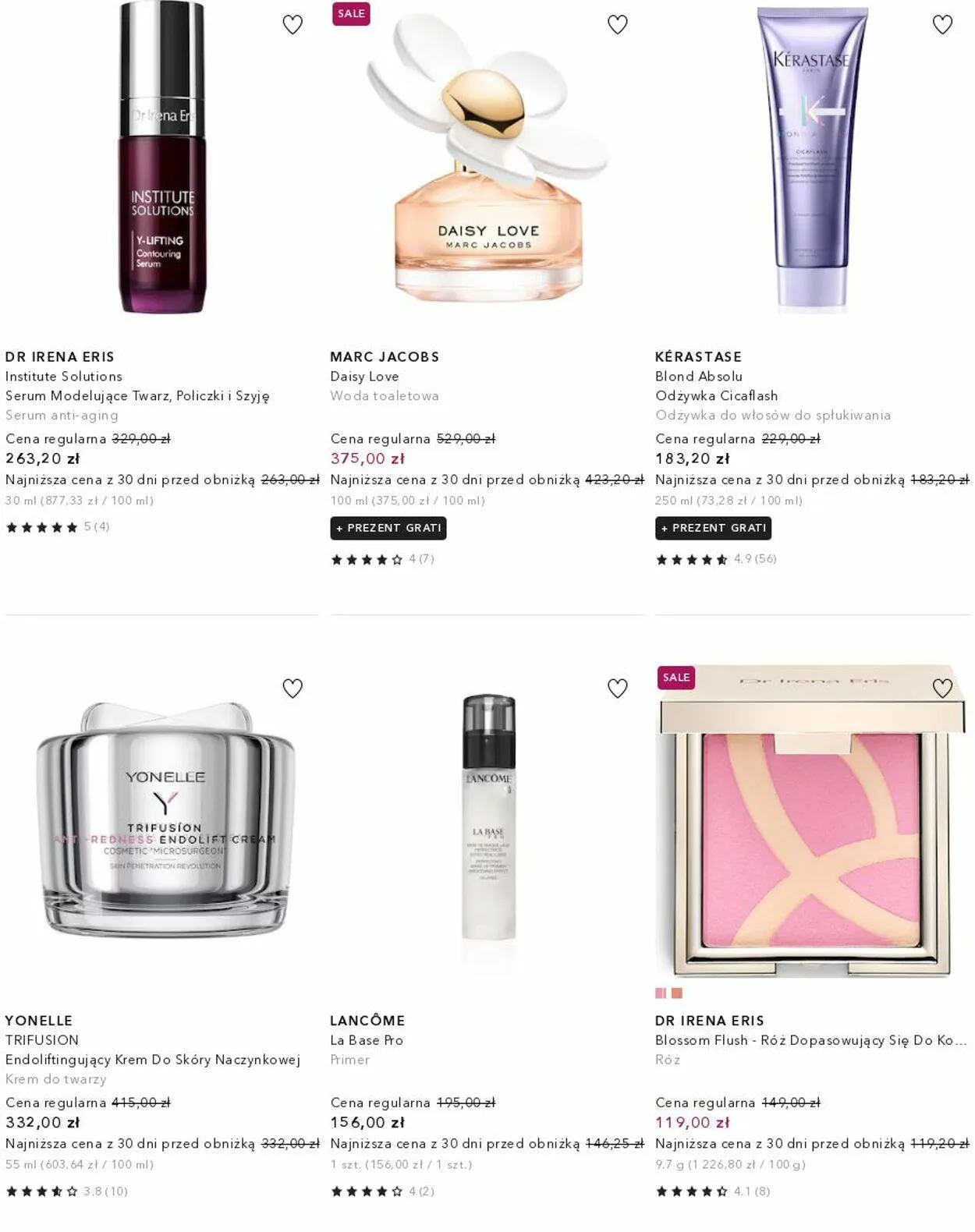Save Yonelle Trifusion cream to favorites

[292, 689]
